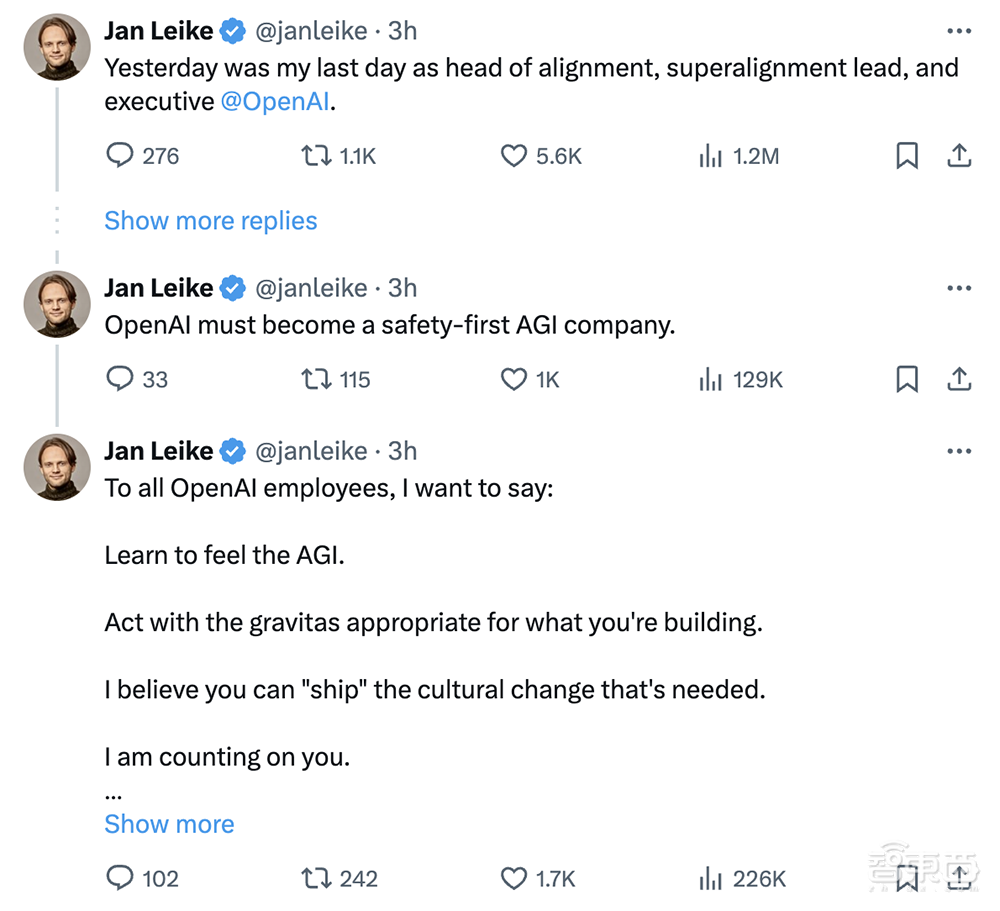Open the @janleike handle on third tweet
This screenshot has width=1000, height=911.
pyautogui.click(x=311, y=452)
